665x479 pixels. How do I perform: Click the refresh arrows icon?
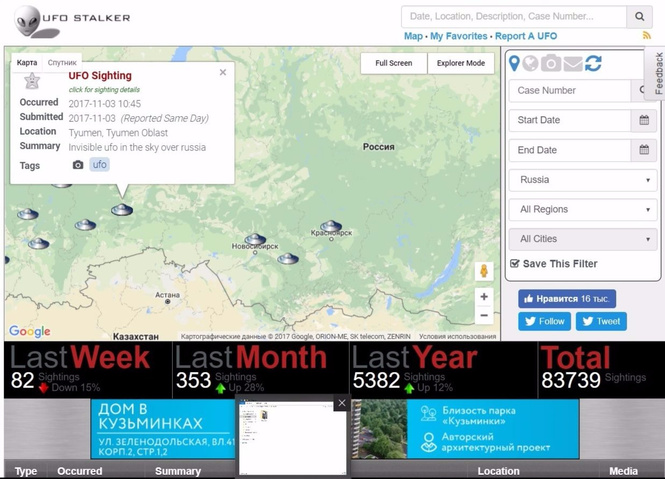point(593,63)
